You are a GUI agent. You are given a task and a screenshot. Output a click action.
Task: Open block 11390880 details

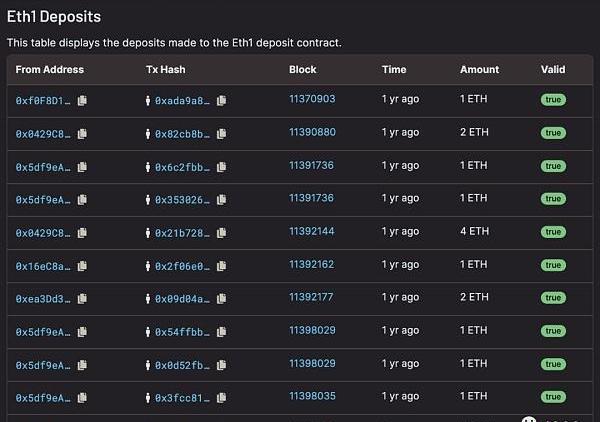tap(312, 132)
